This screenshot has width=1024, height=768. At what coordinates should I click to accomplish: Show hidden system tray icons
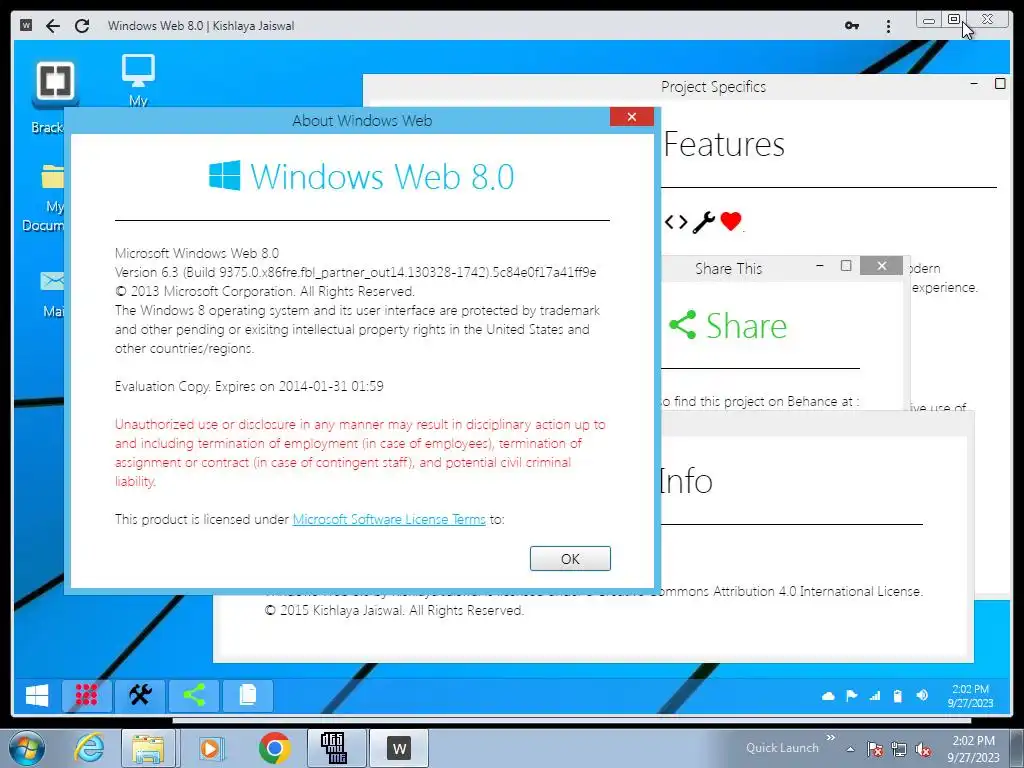coord(850,749)
